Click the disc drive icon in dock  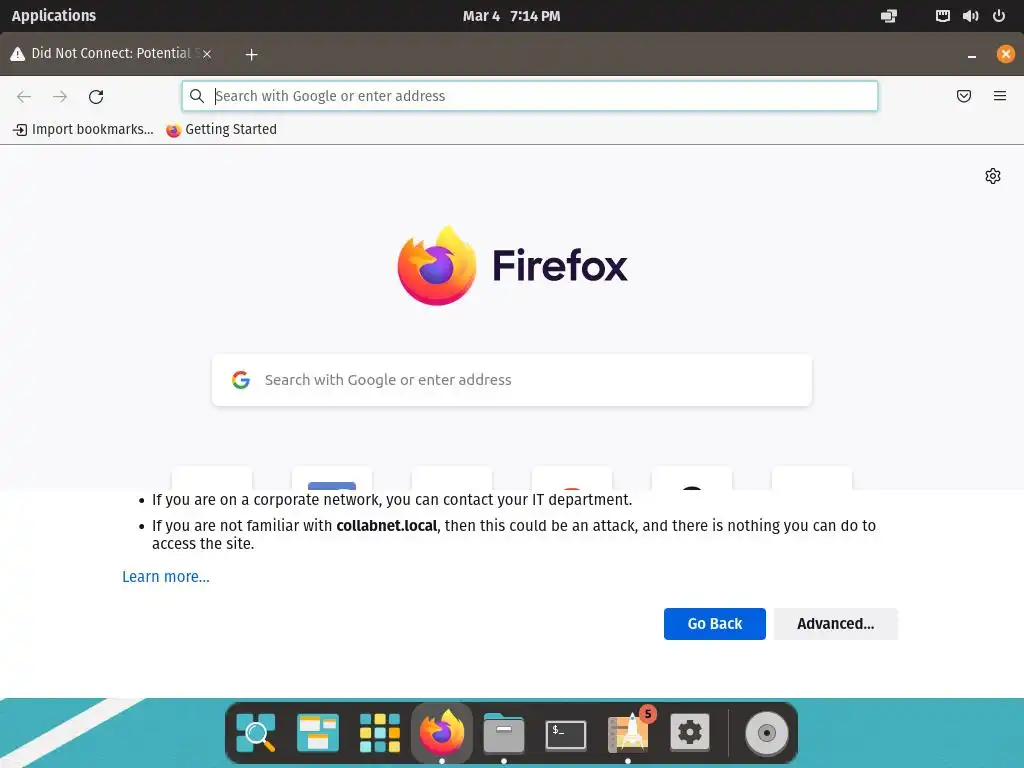point(767,733)
